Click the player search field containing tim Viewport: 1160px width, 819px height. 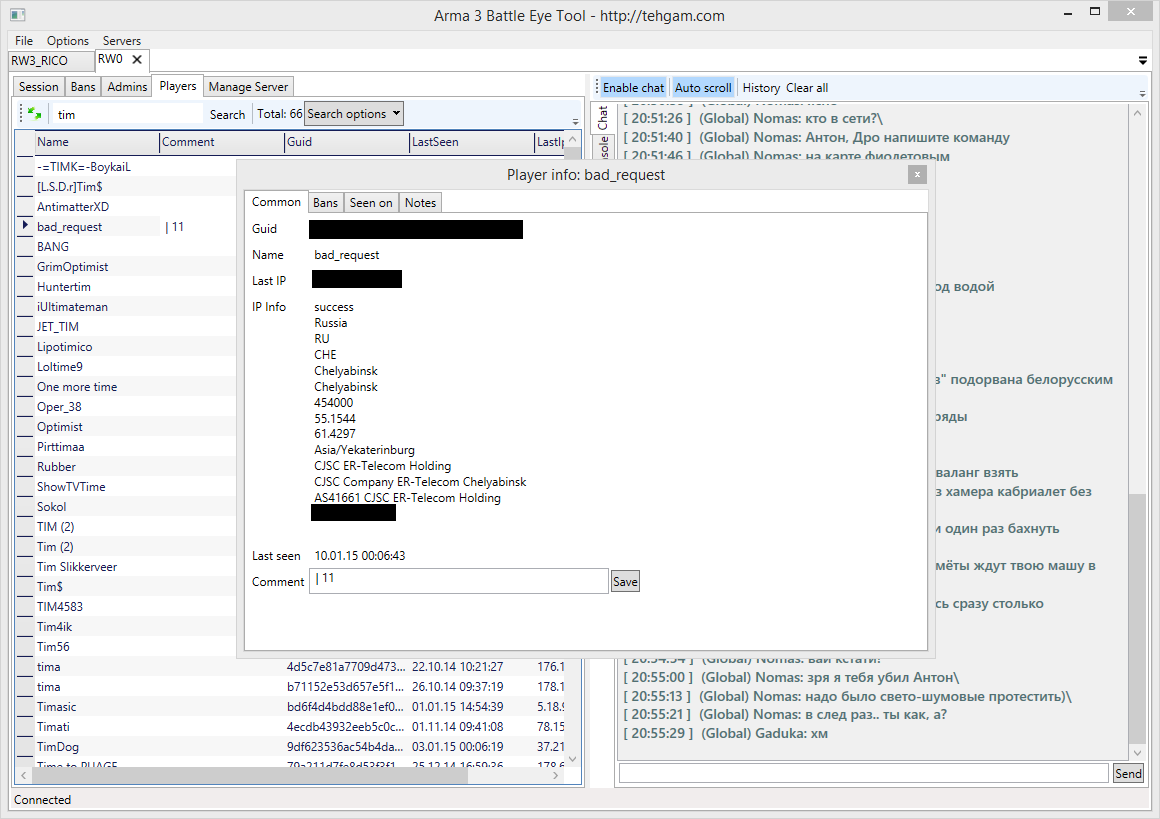126,114
